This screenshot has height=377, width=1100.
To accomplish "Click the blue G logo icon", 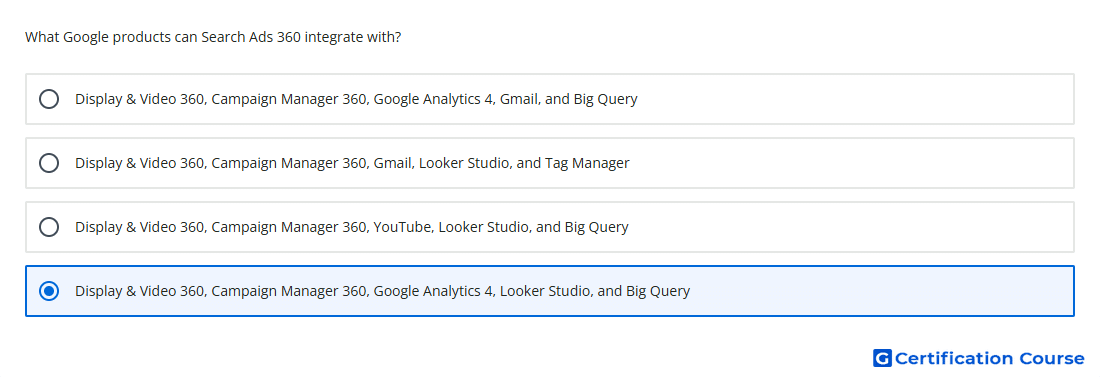I will (882, 358).
